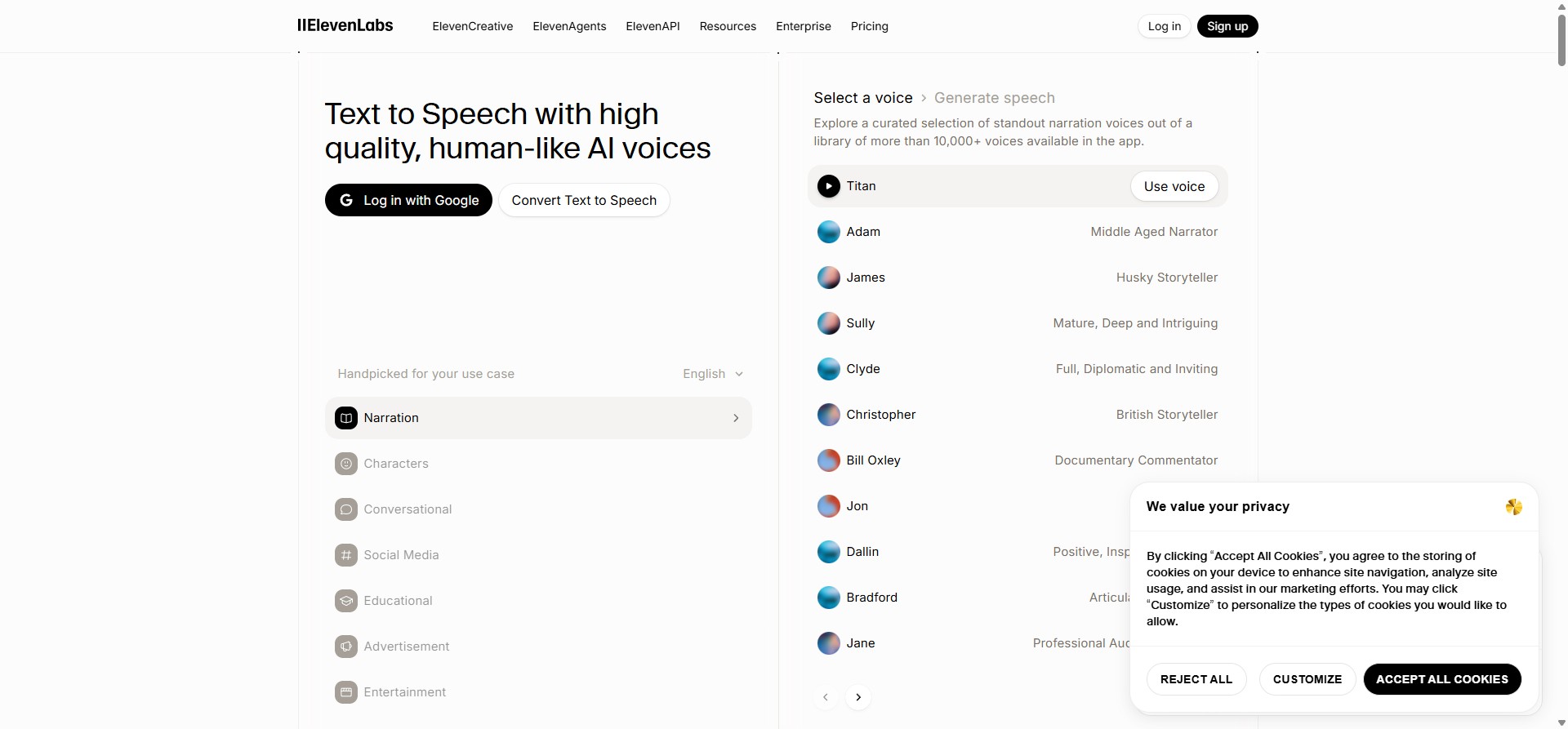Click the Advertisement megaphone icon
The image size is (1568, 729).
click(x=346, y=647)
